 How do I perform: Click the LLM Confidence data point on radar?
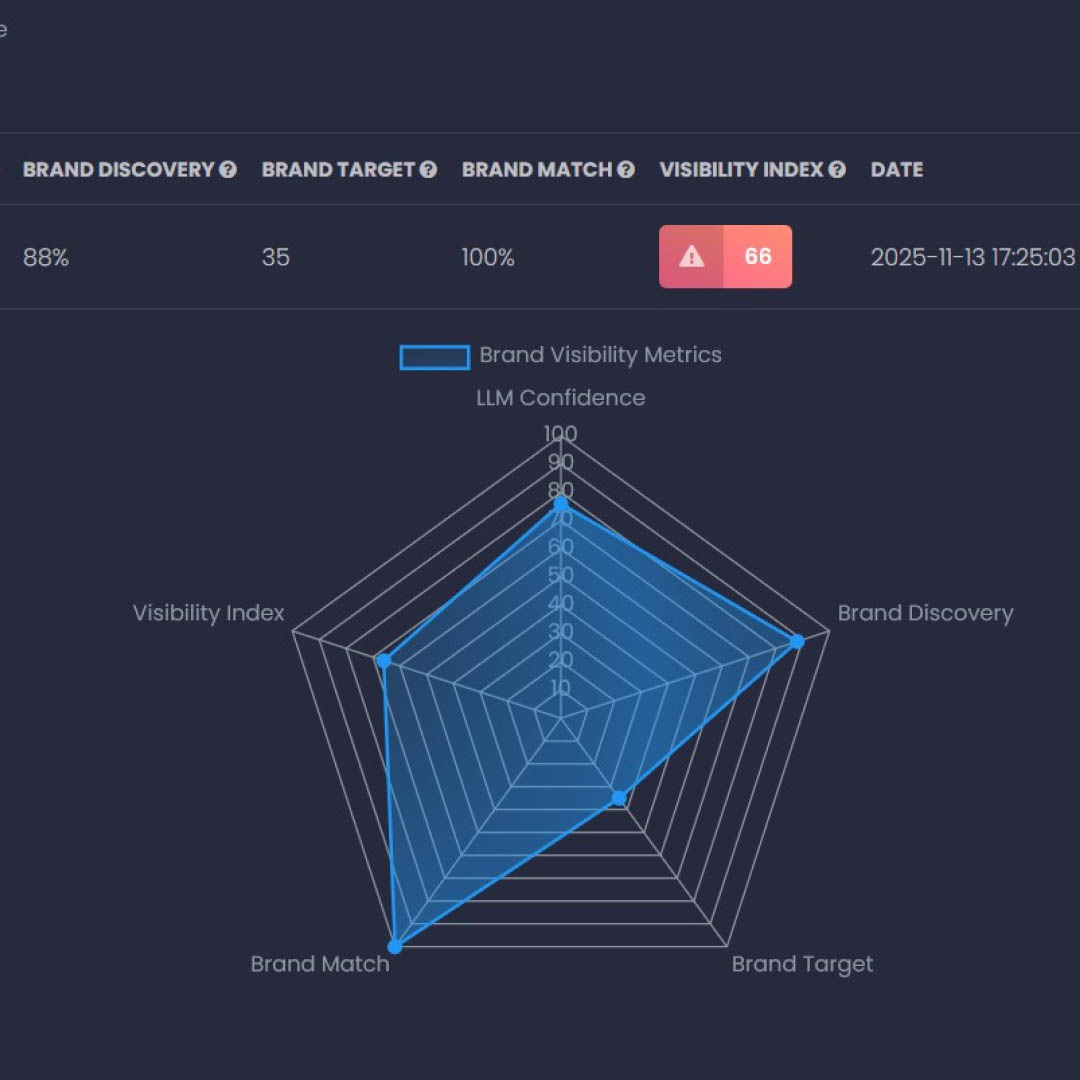click(x=561, y=504)
